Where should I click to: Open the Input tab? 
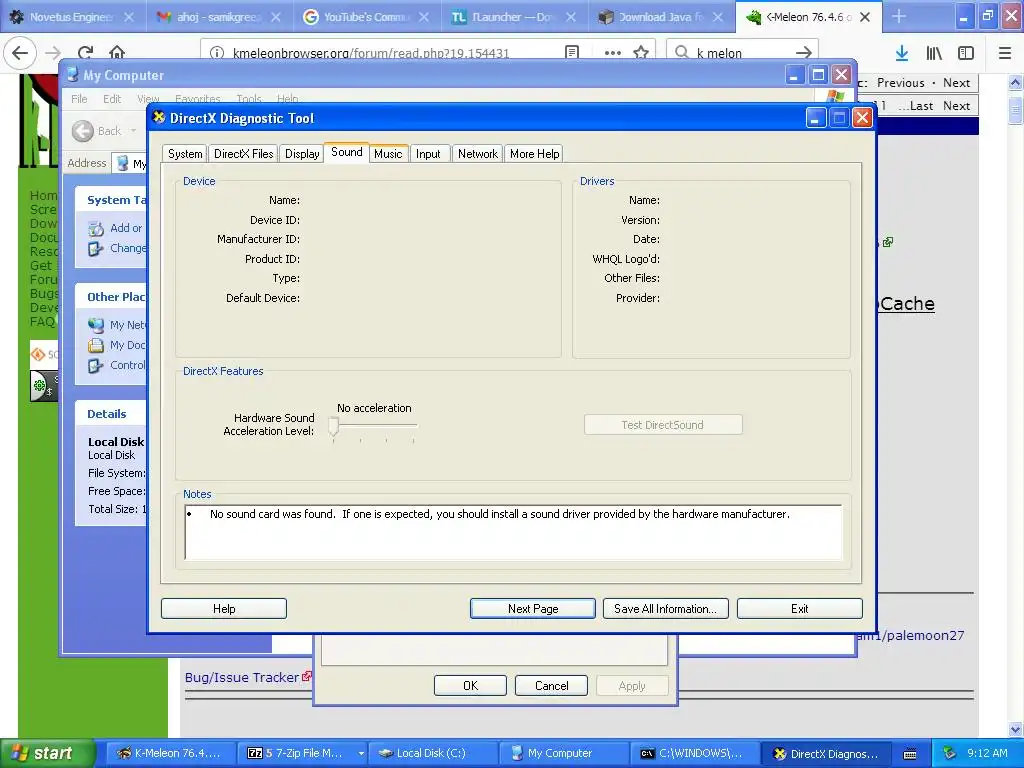(428, 153)
